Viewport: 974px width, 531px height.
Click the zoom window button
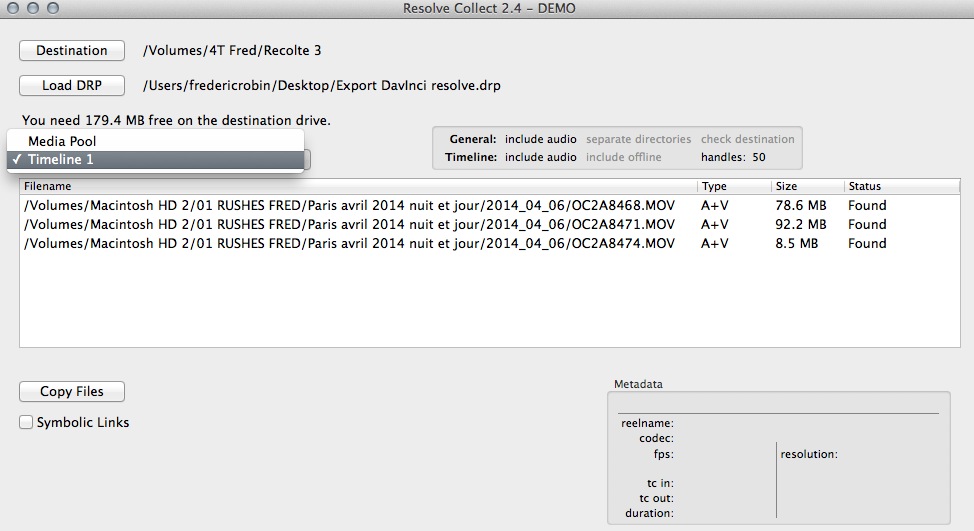(x=53, y=8)
